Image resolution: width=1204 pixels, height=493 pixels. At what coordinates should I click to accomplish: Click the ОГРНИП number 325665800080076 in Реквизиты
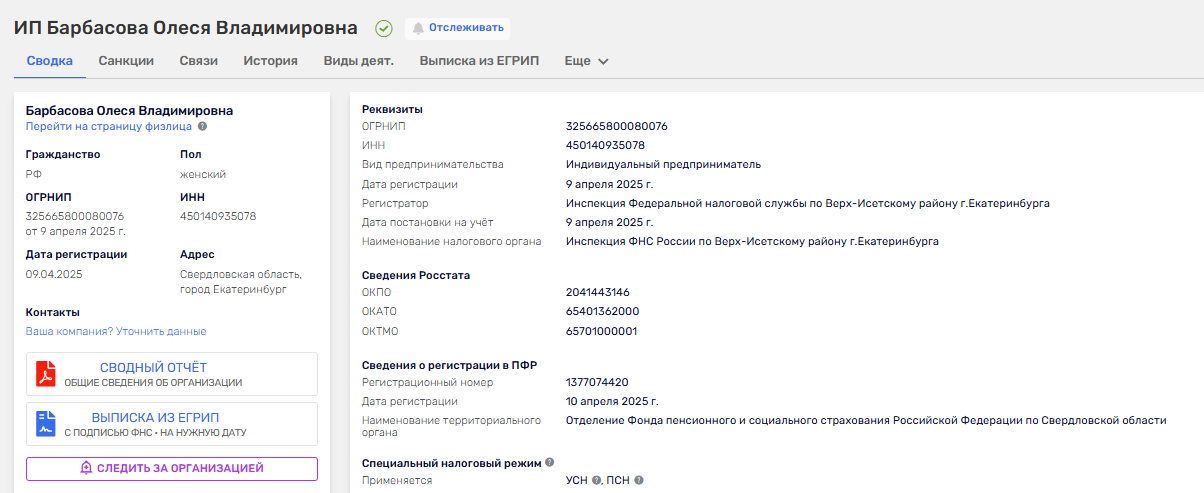pos(616,126)
